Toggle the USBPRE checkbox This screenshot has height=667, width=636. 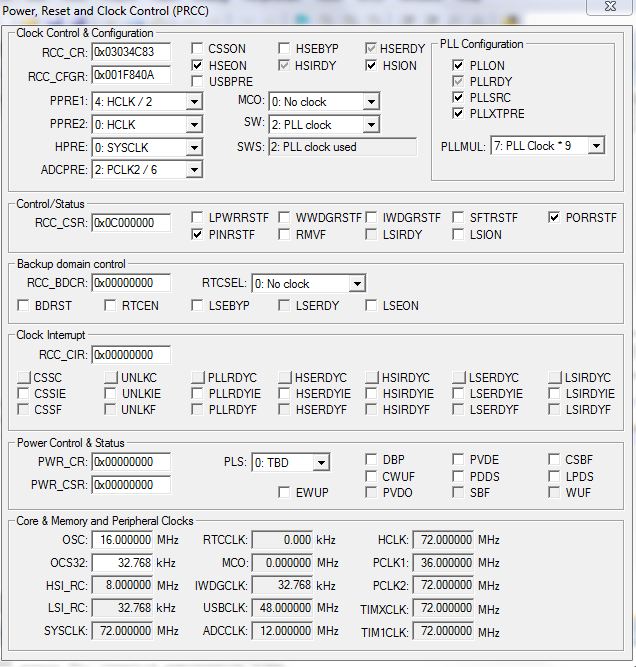click(197, 81)
